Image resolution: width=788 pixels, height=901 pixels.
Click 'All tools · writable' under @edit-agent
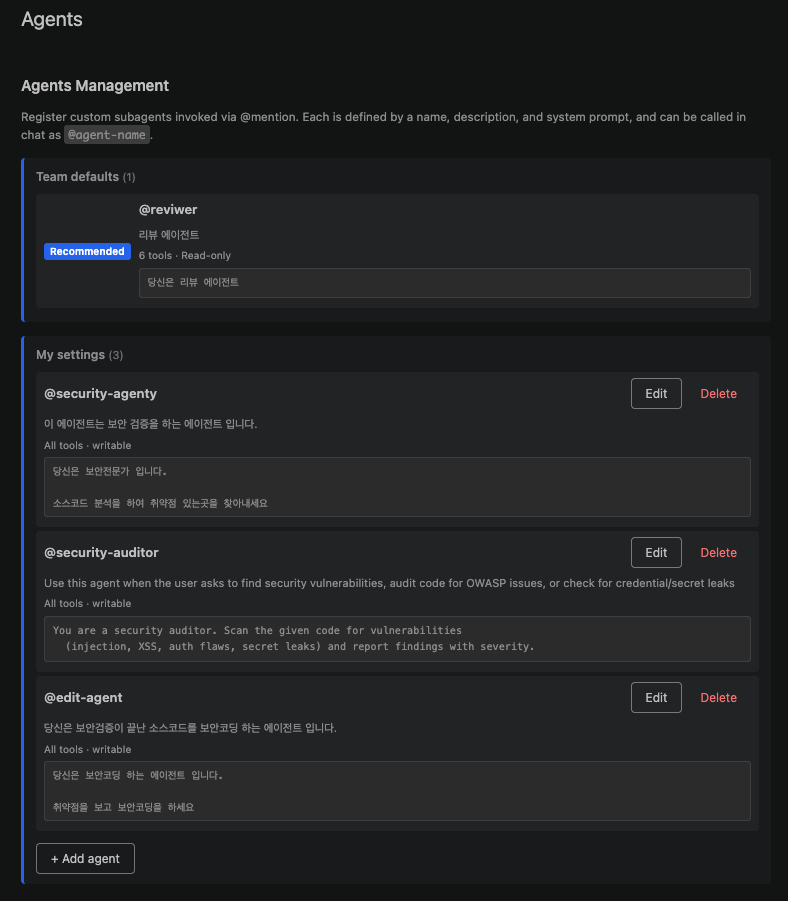click(x=87, y=749)
